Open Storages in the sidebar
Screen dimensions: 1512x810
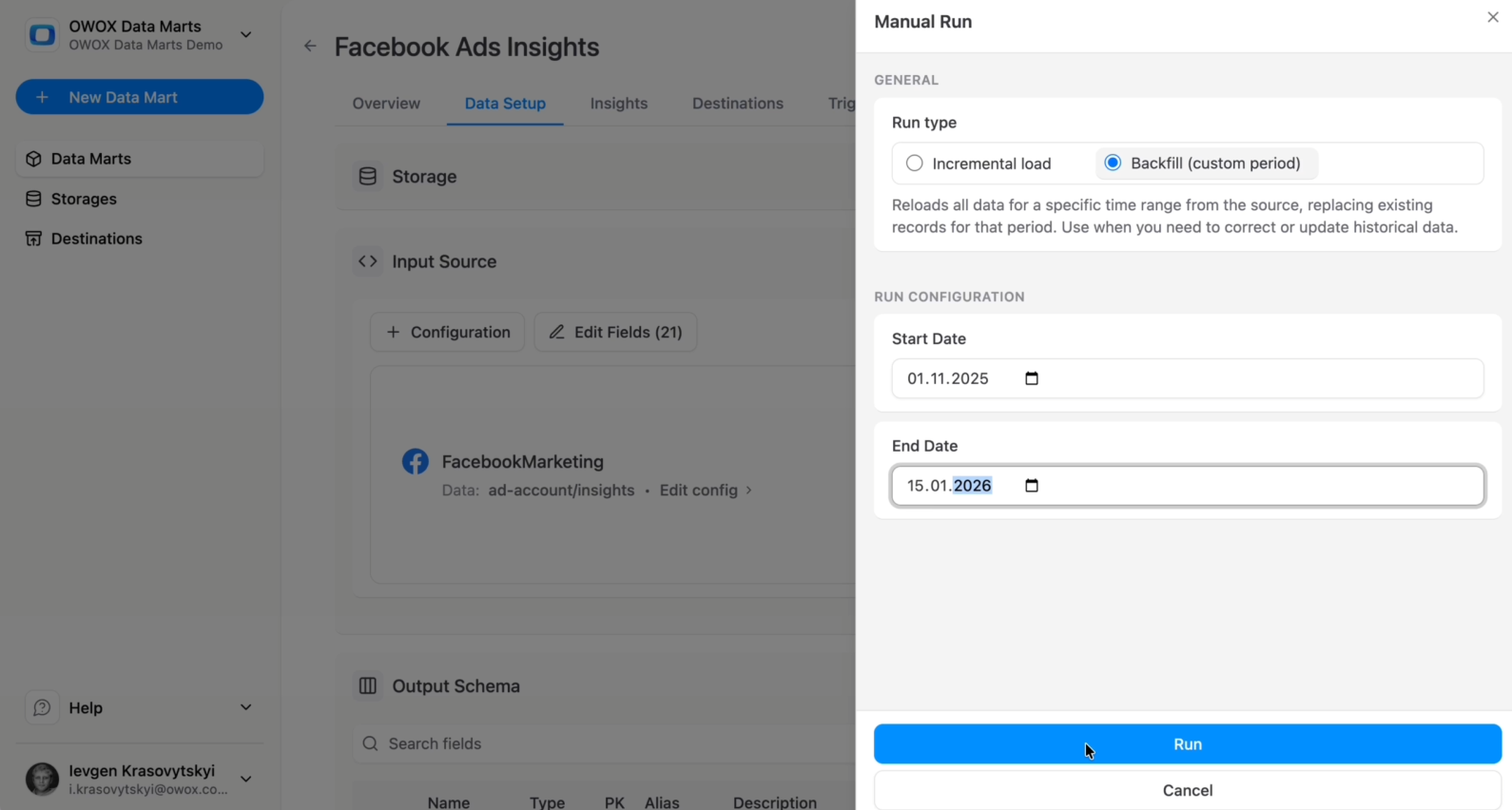click(140, 199)
